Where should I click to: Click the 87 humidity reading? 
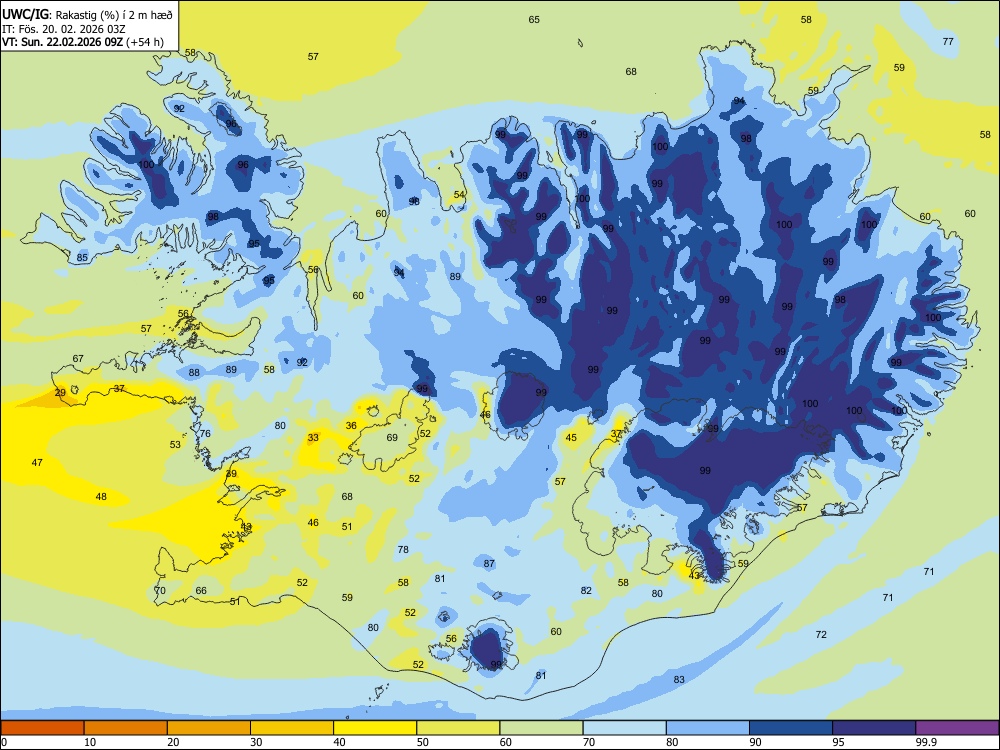489,564
